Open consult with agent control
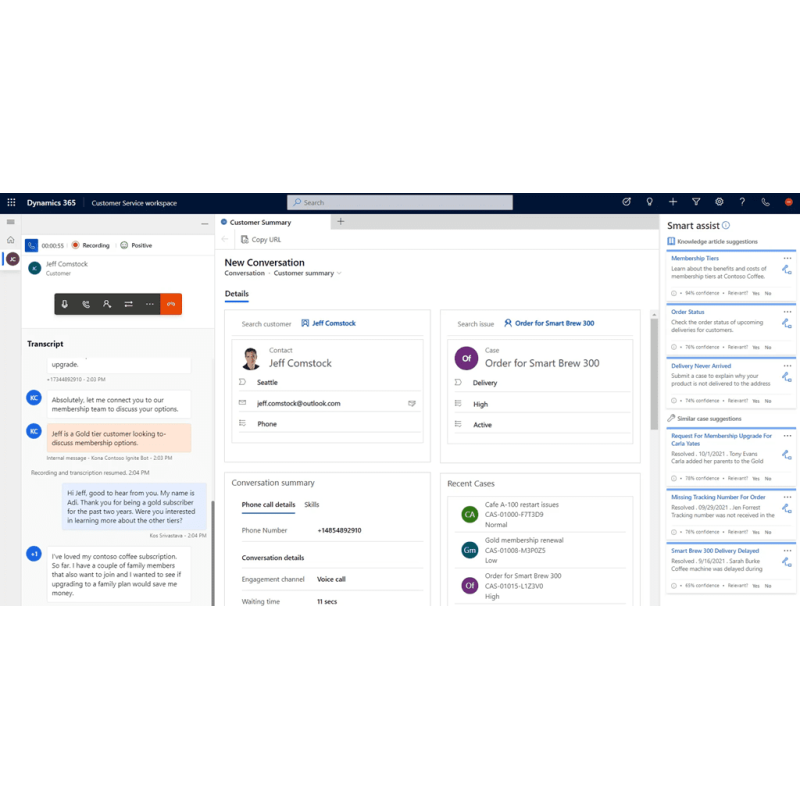Screen dimensions: 800x800 click(x=107, y=304)
